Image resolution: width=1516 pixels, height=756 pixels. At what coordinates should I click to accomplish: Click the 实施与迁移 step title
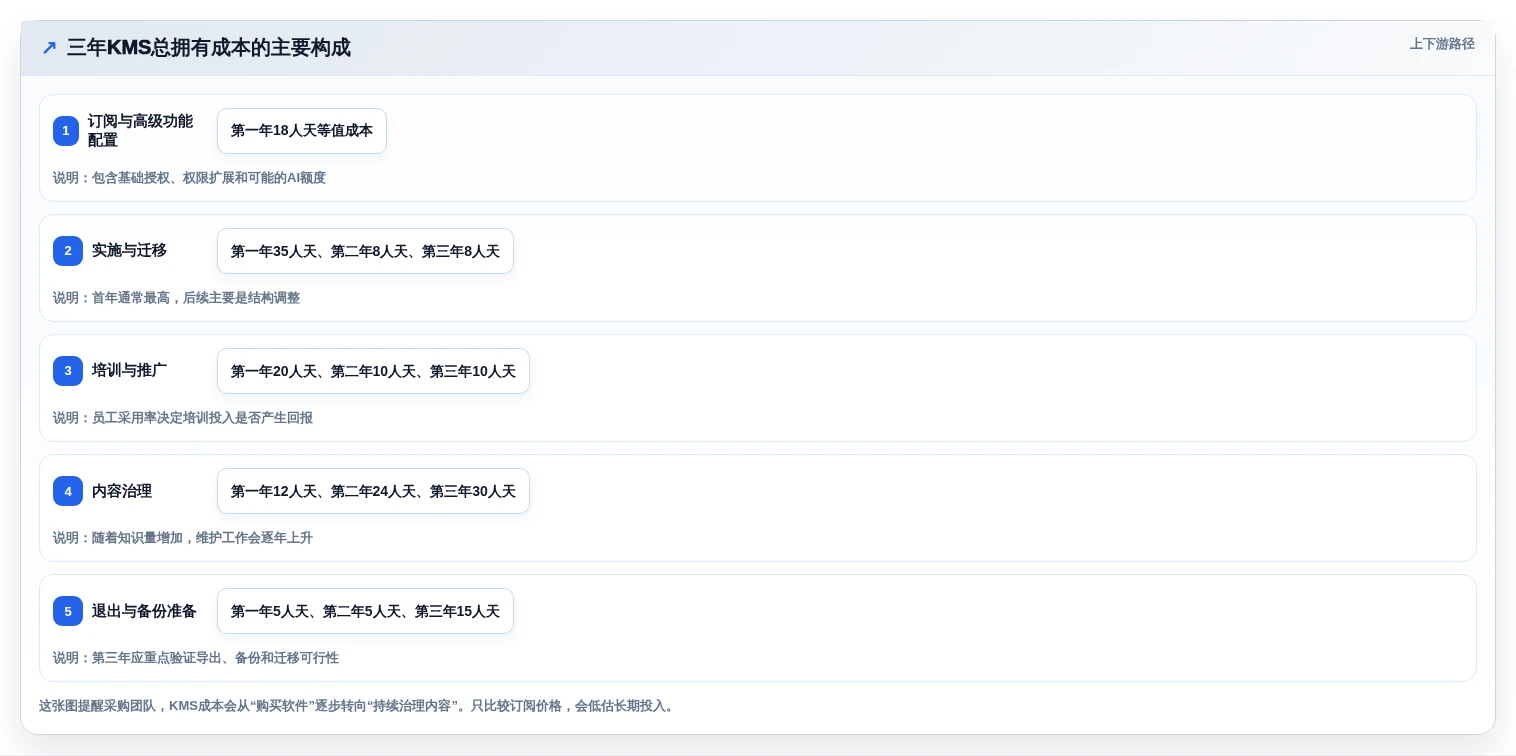(x=129, y=251)
